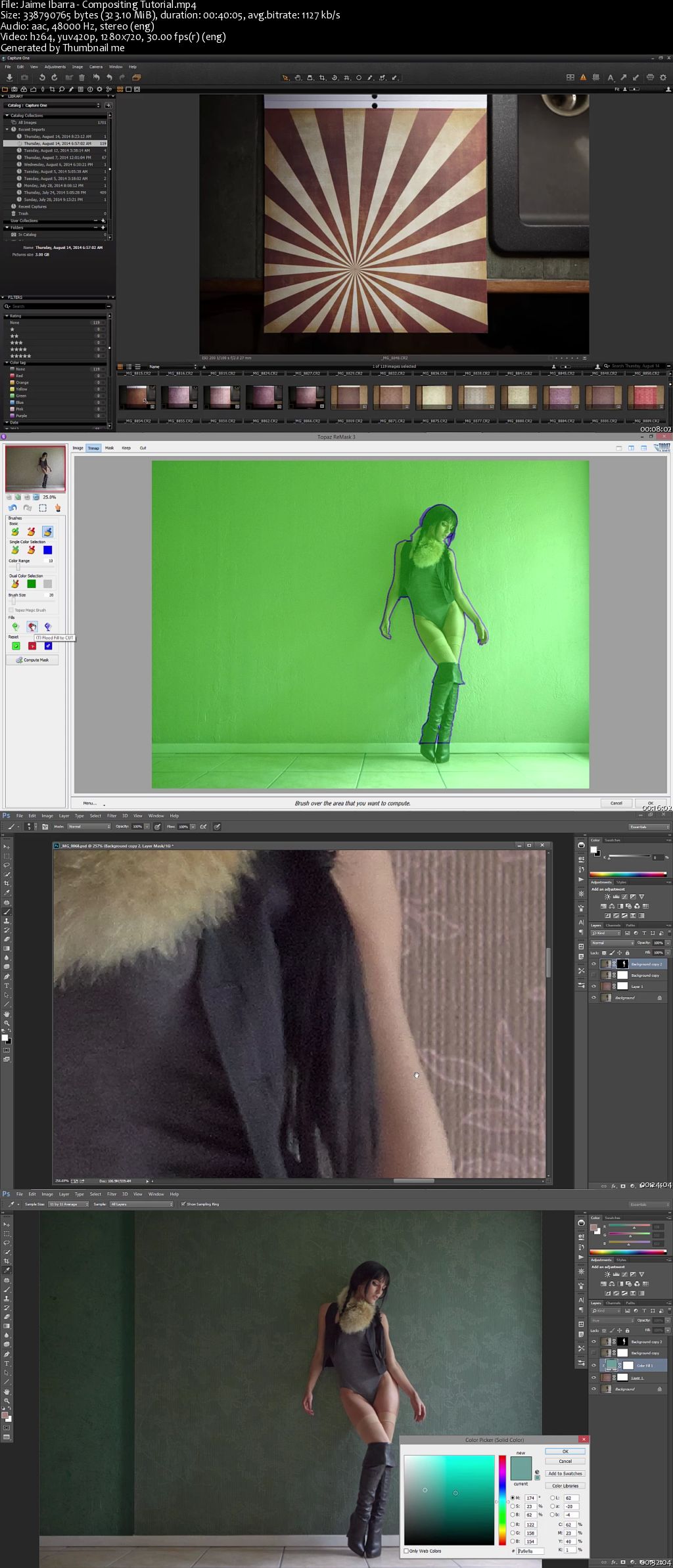Open the Menu... dropdown in Topaz ReMask
Screen dimensions: 673x1568
pyautogui.click(x=93, y=803)
